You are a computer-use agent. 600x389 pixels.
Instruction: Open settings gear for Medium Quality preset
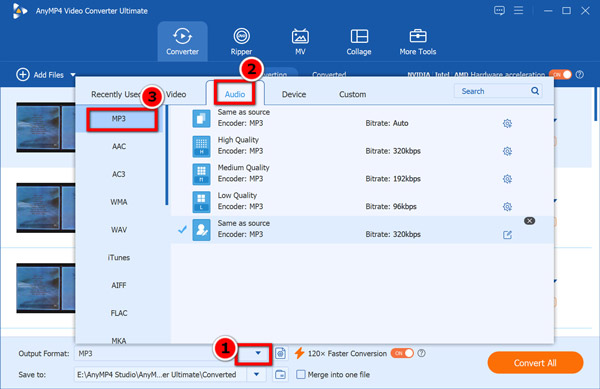tap(507, 179)
